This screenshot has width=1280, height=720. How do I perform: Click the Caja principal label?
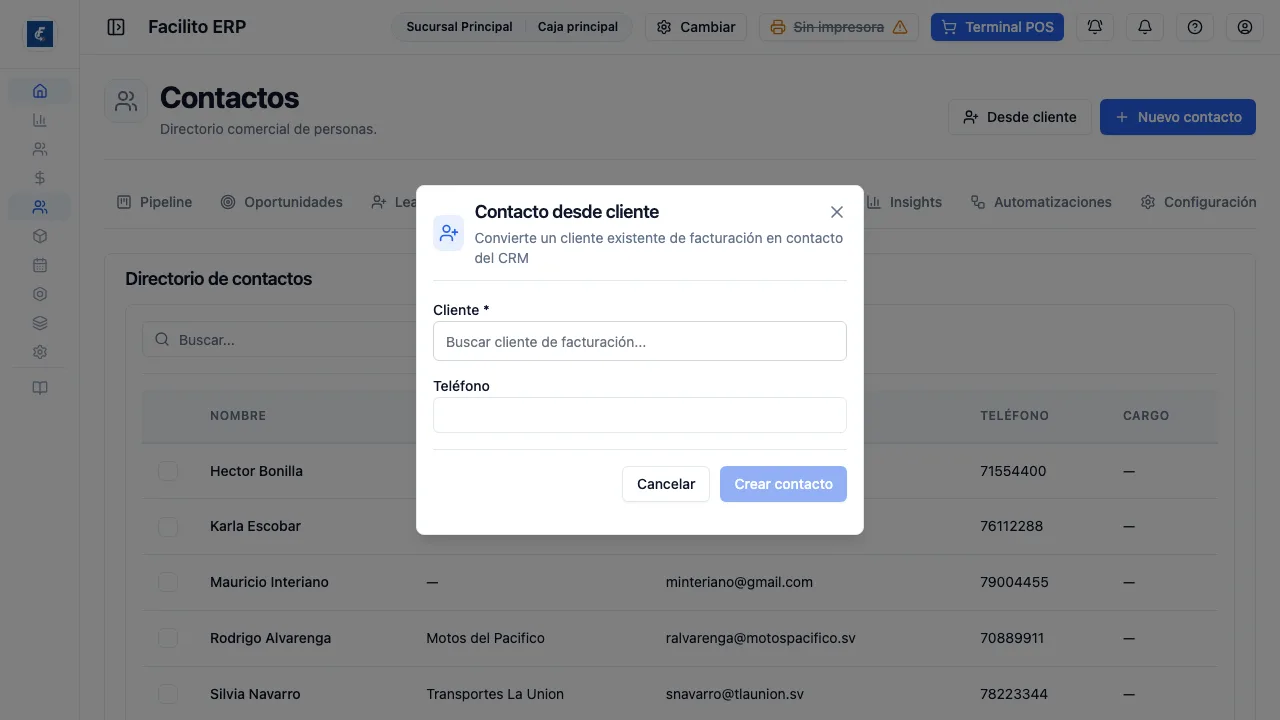coord(578,27)
